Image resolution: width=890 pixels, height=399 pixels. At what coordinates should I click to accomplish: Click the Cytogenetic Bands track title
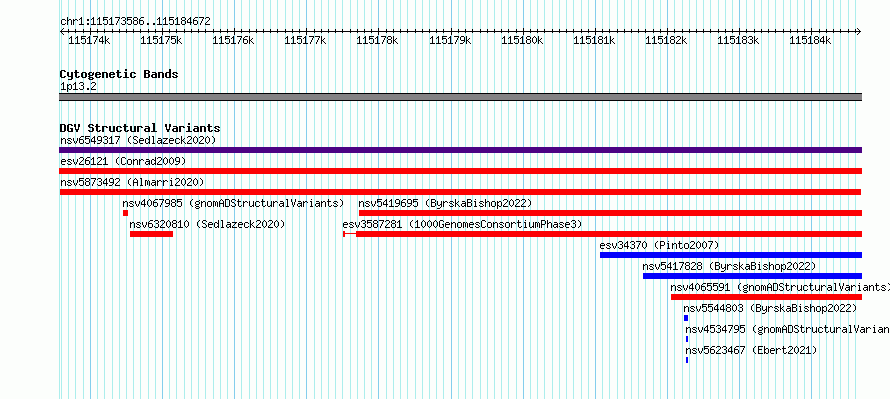click(119, 74)
